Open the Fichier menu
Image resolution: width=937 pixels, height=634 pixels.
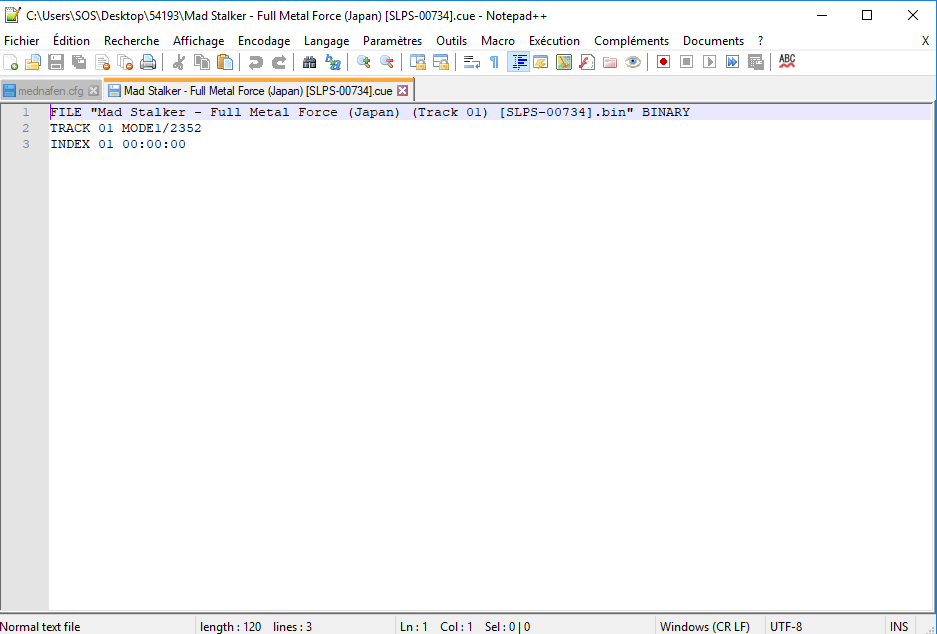point(22,41)
